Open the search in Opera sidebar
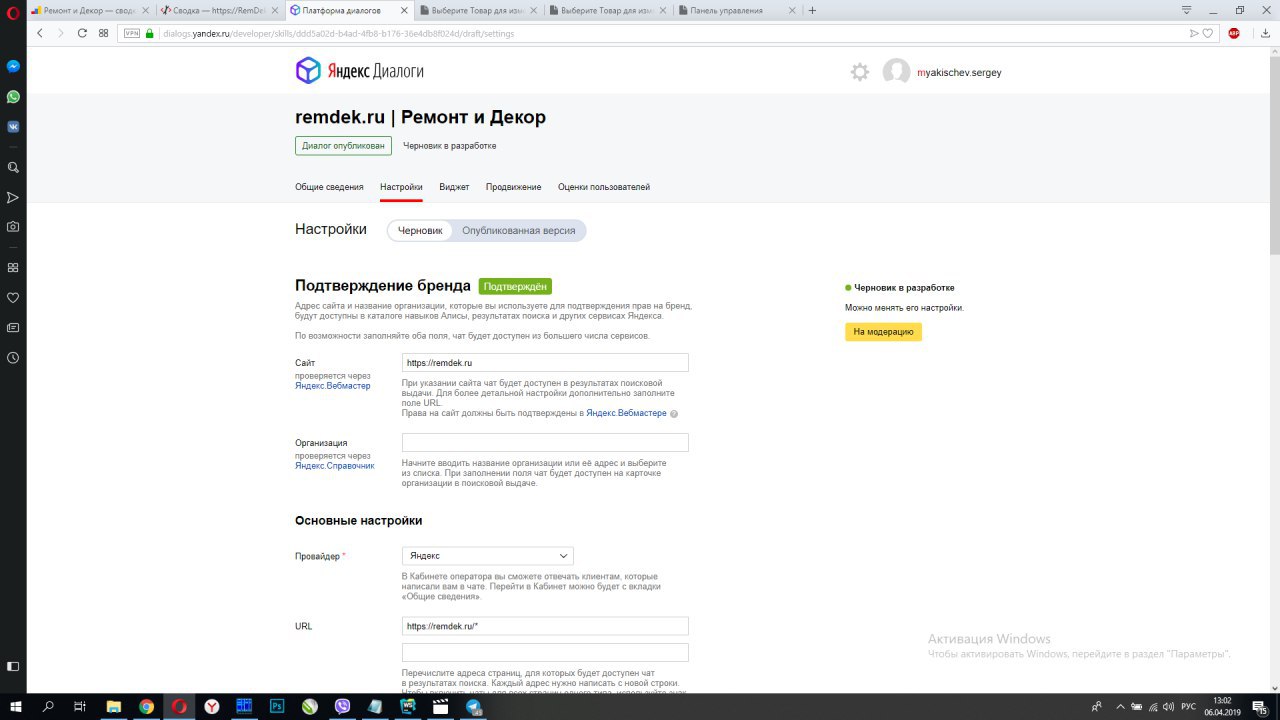The height and width of the screenshot is (720, 1280). [x=13, y=168]
